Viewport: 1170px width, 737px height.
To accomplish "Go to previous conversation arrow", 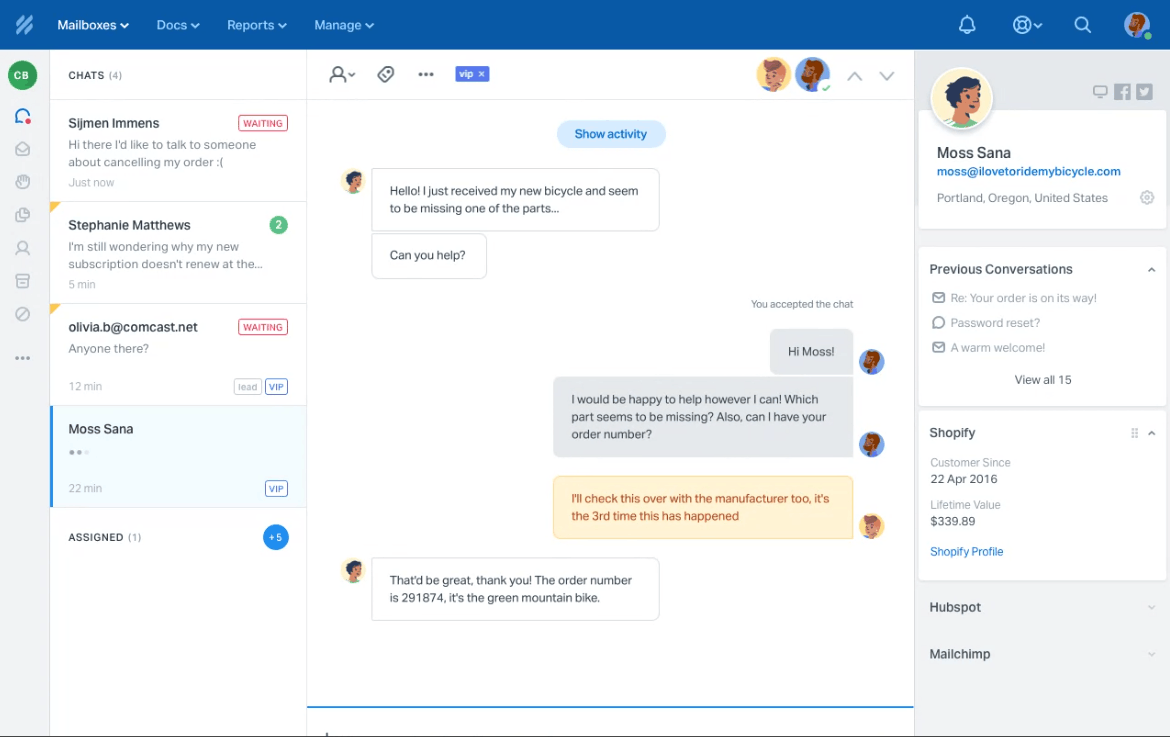I will coord(854,76).
